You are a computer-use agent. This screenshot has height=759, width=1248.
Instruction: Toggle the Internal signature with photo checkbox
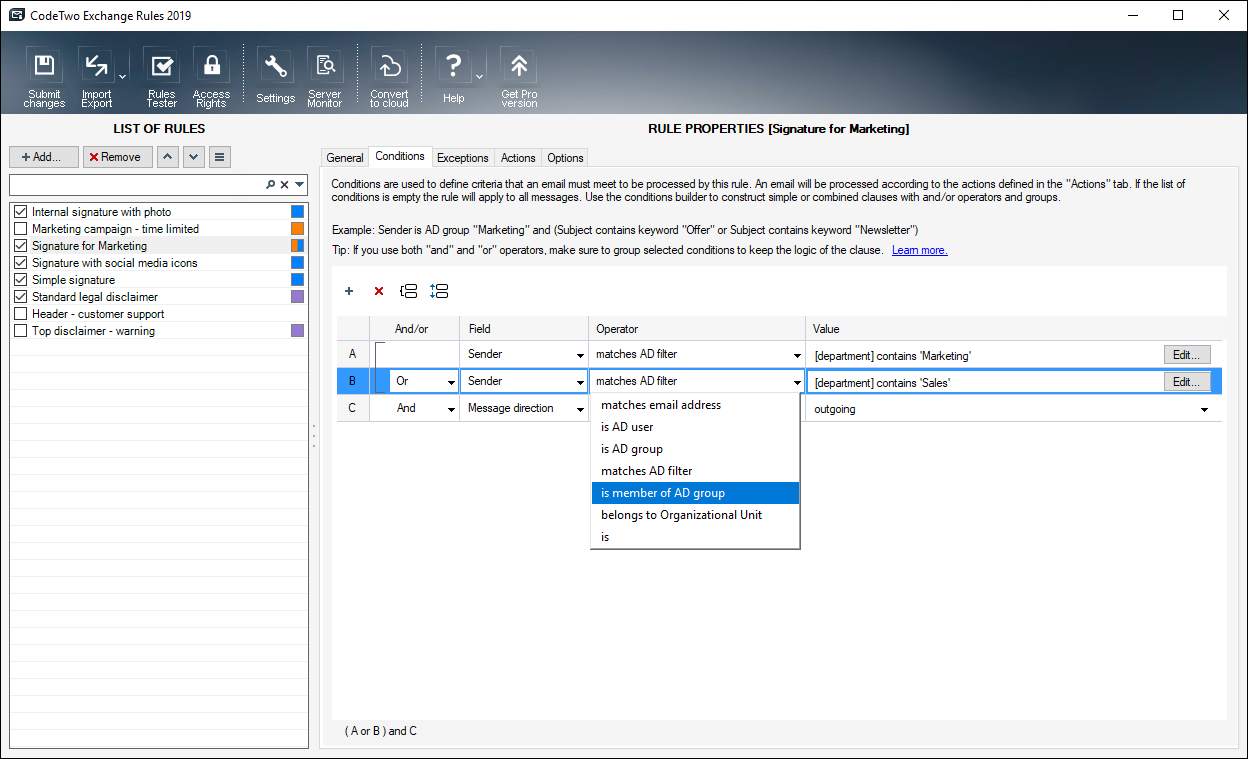(x=21, y=212)
